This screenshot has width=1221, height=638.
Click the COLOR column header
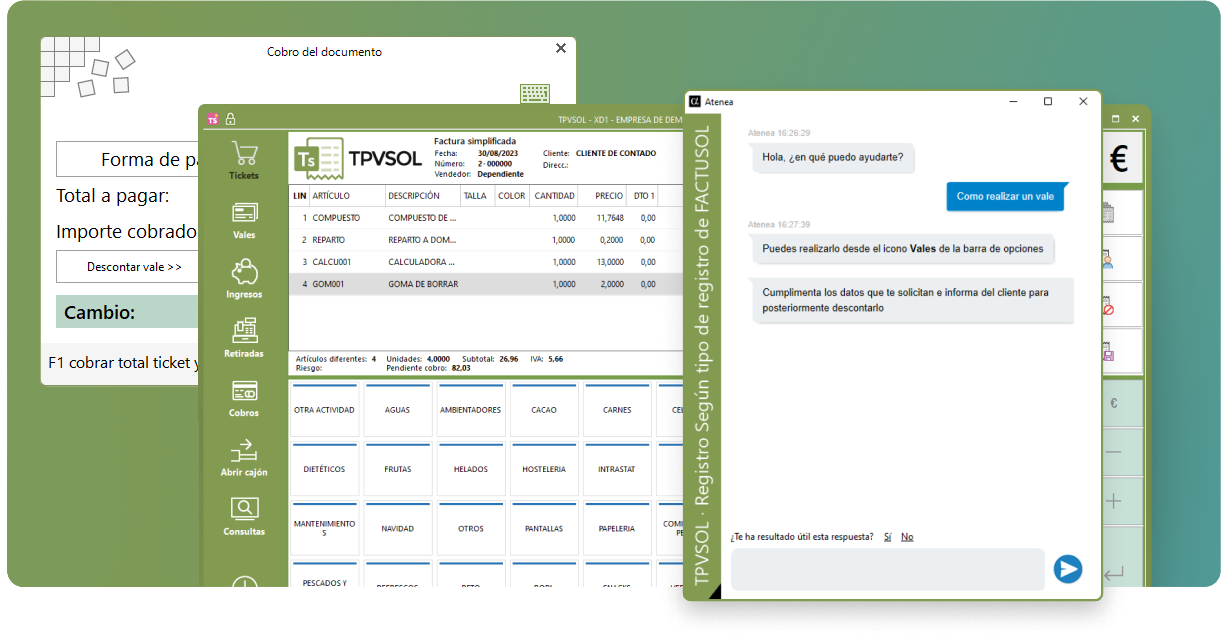click(512, 196)
